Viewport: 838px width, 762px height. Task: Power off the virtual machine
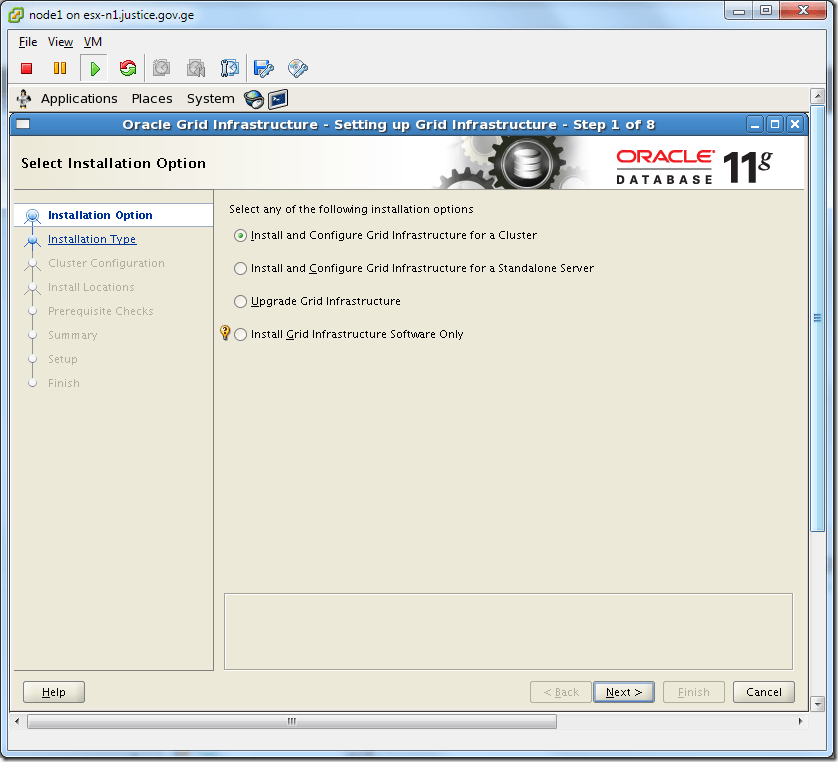(28, 68)
